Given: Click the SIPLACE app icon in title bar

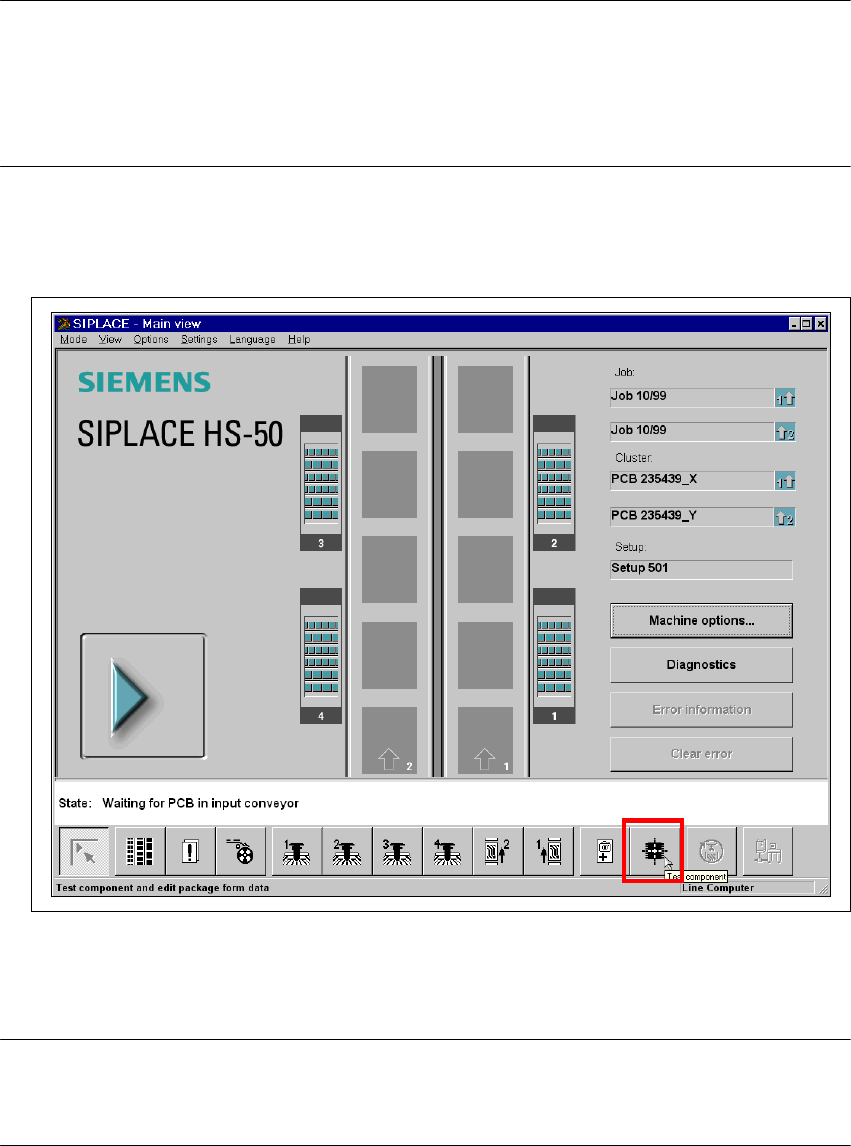Looking at the screenshot, I should 64,324.
